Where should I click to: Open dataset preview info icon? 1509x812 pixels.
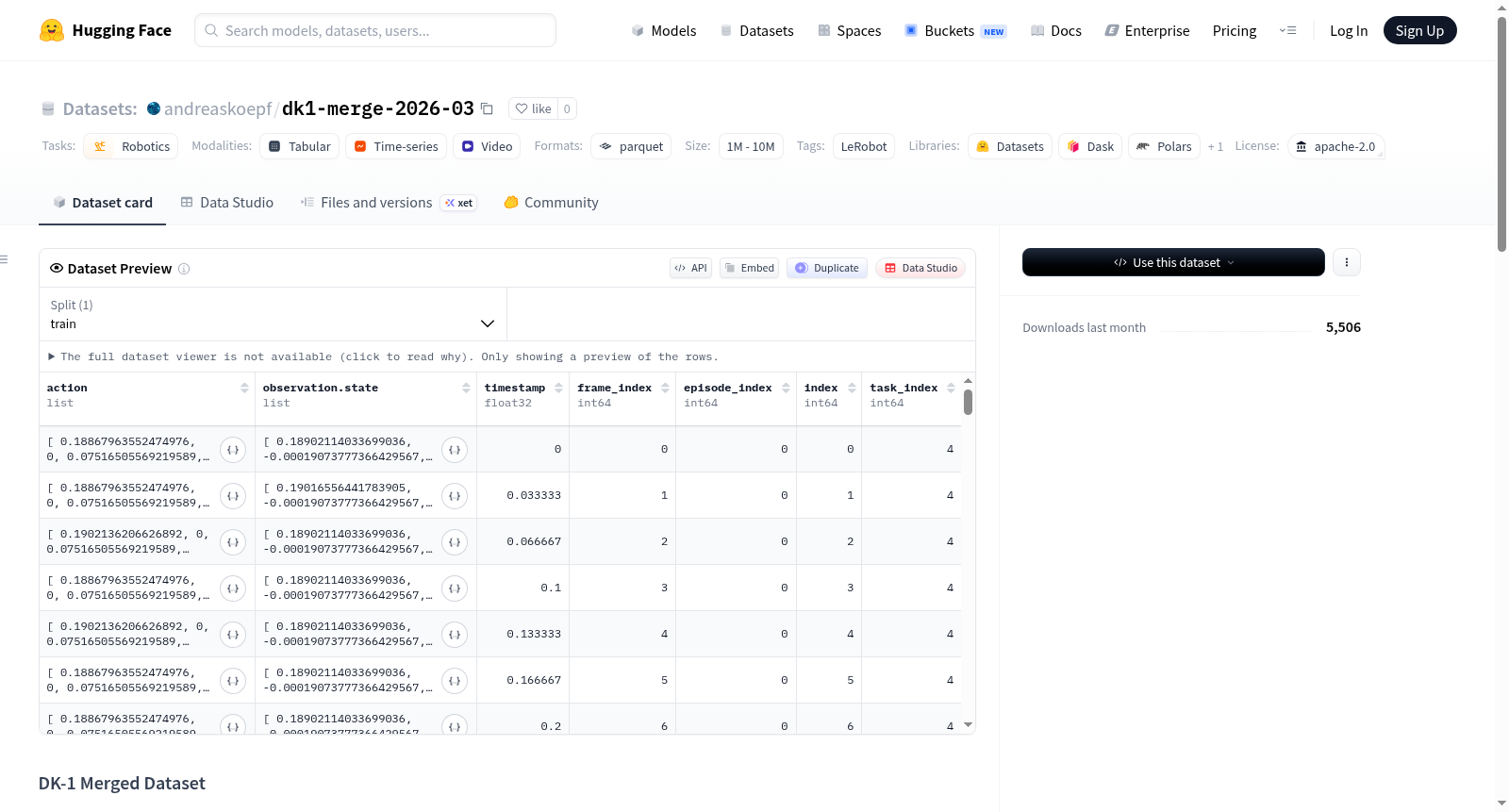(x=184, y=269)
